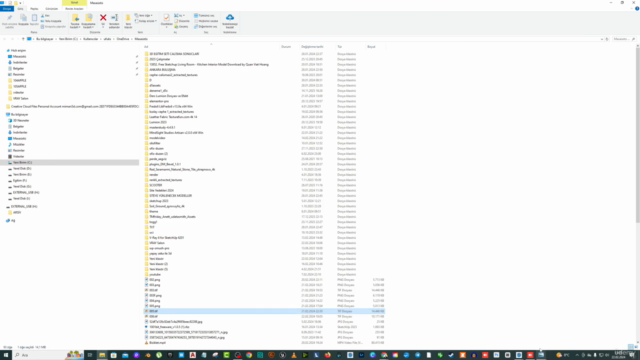Click the Yeniden adlandır icon
Image resolution: width=640 pixels, height=360 pixels.
click(x=114, y=18)
